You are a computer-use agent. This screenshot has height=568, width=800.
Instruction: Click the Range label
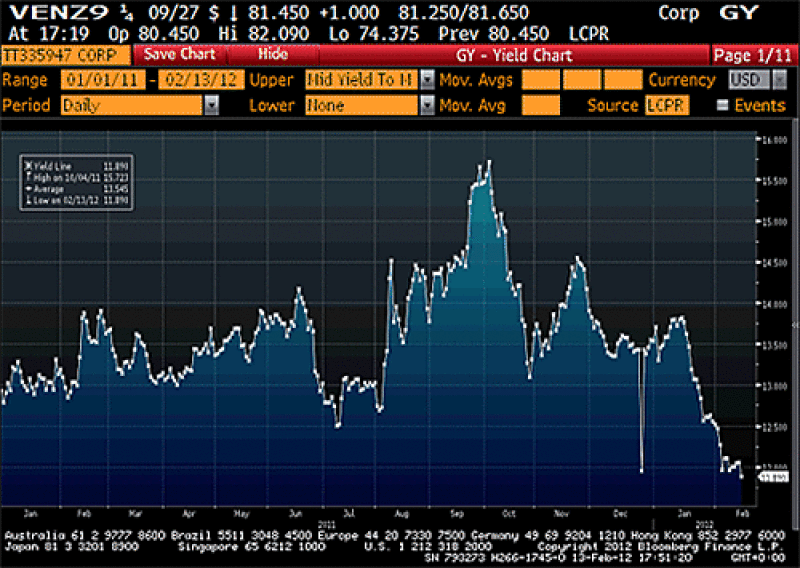(24, 80)
